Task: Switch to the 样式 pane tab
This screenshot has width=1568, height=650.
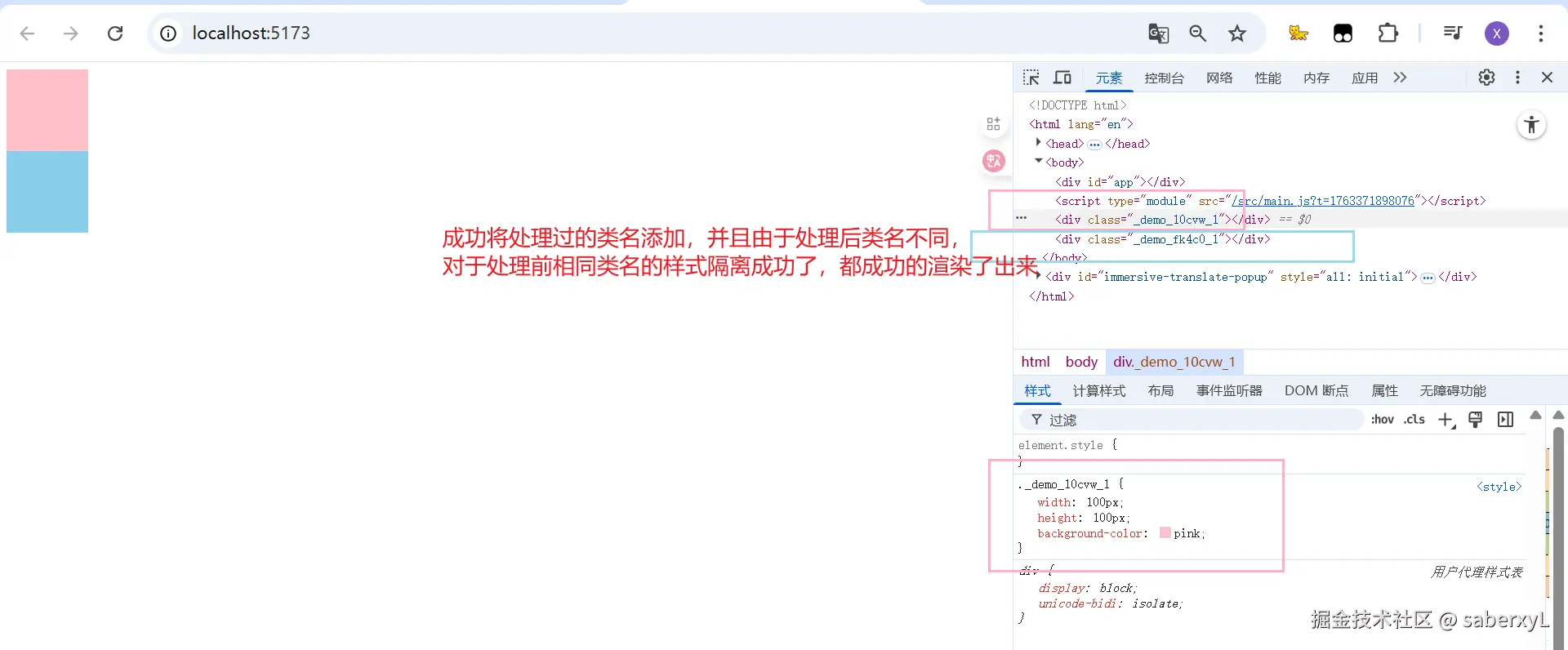Action: (1037, 391)
